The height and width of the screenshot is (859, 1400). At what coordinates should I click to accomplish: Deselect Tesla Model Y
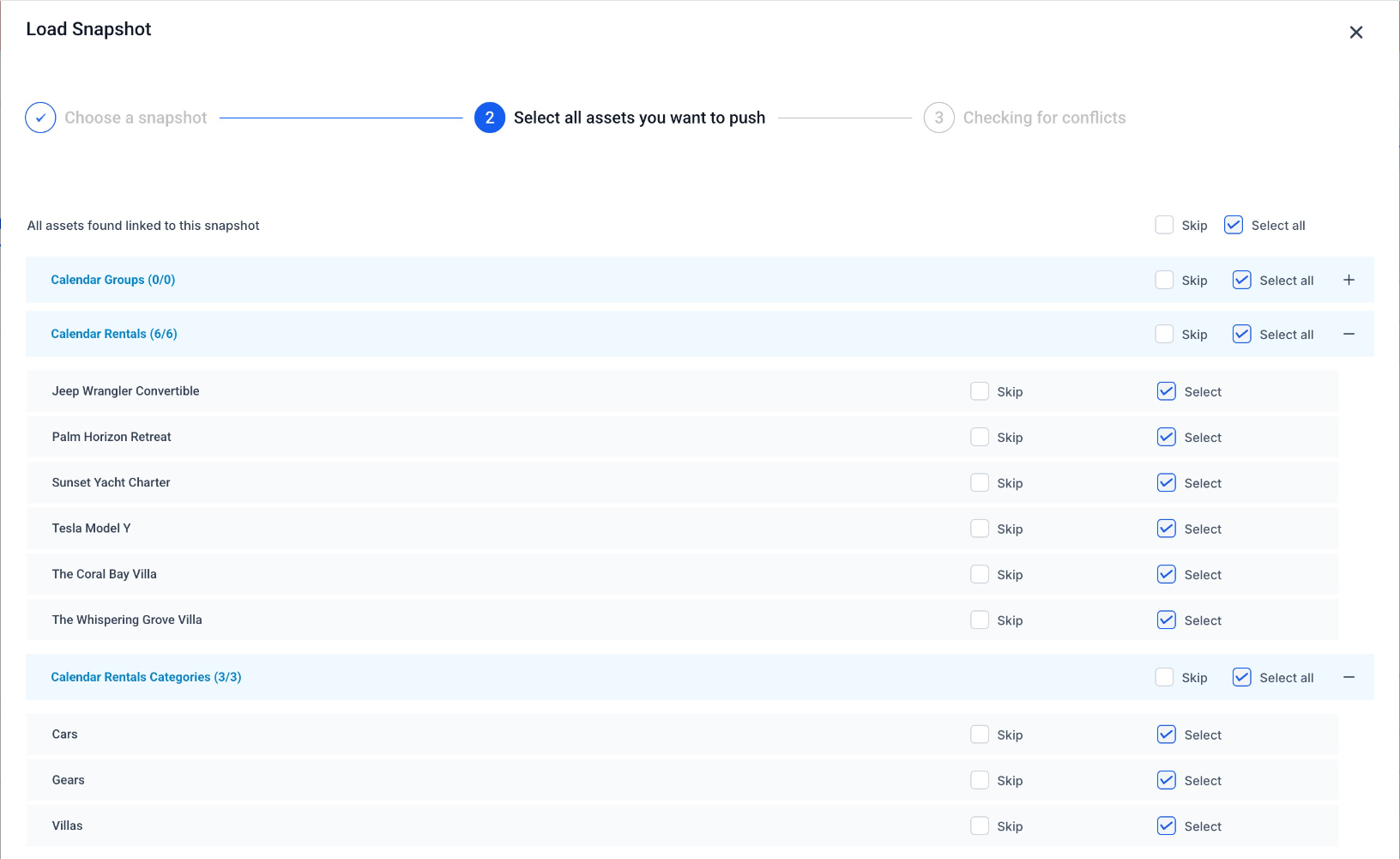click(x=1167, y=529)
